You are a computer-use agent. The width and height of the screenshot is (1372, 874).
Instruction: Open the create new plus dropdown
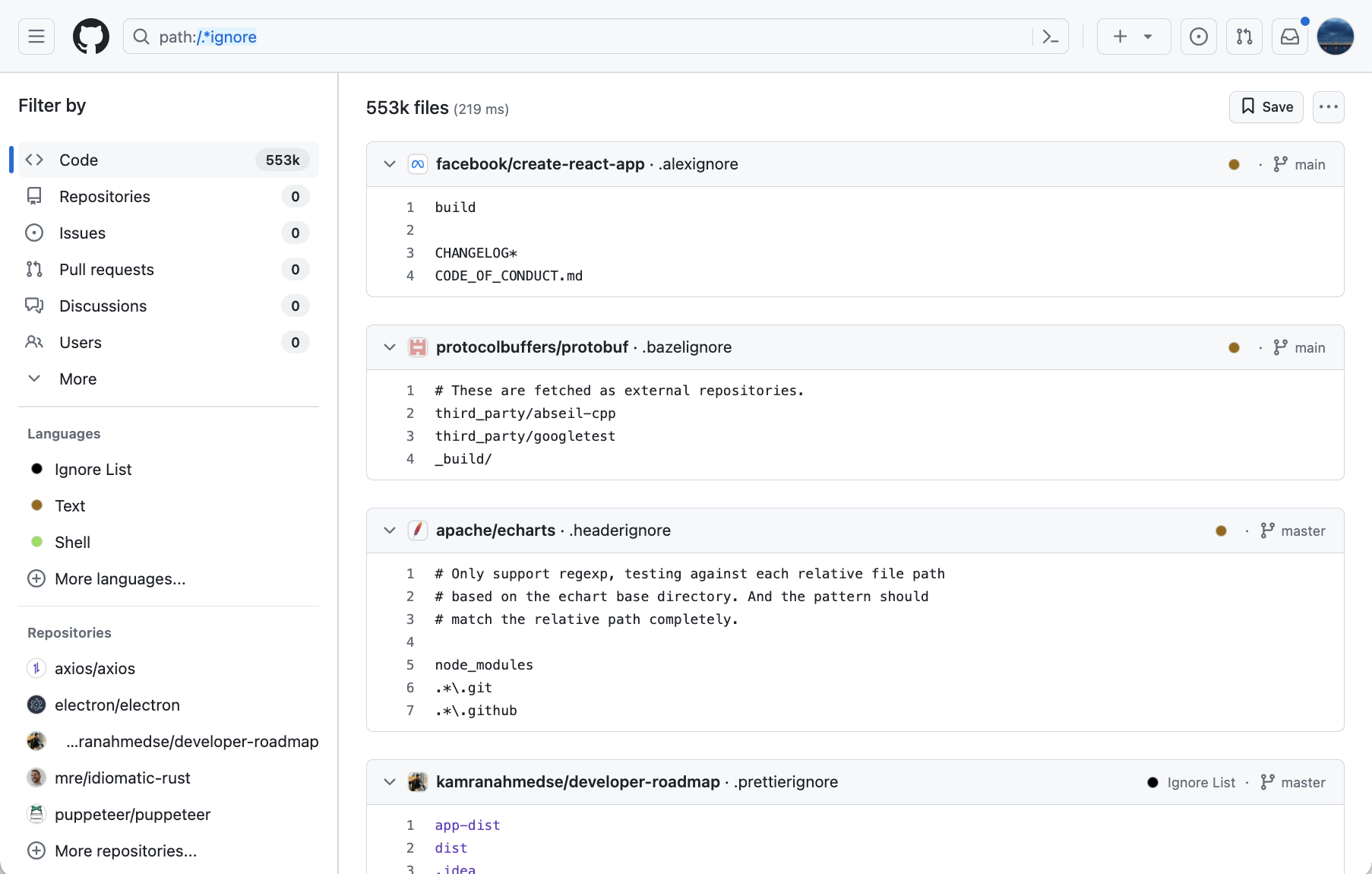(x=1133, y=36)
